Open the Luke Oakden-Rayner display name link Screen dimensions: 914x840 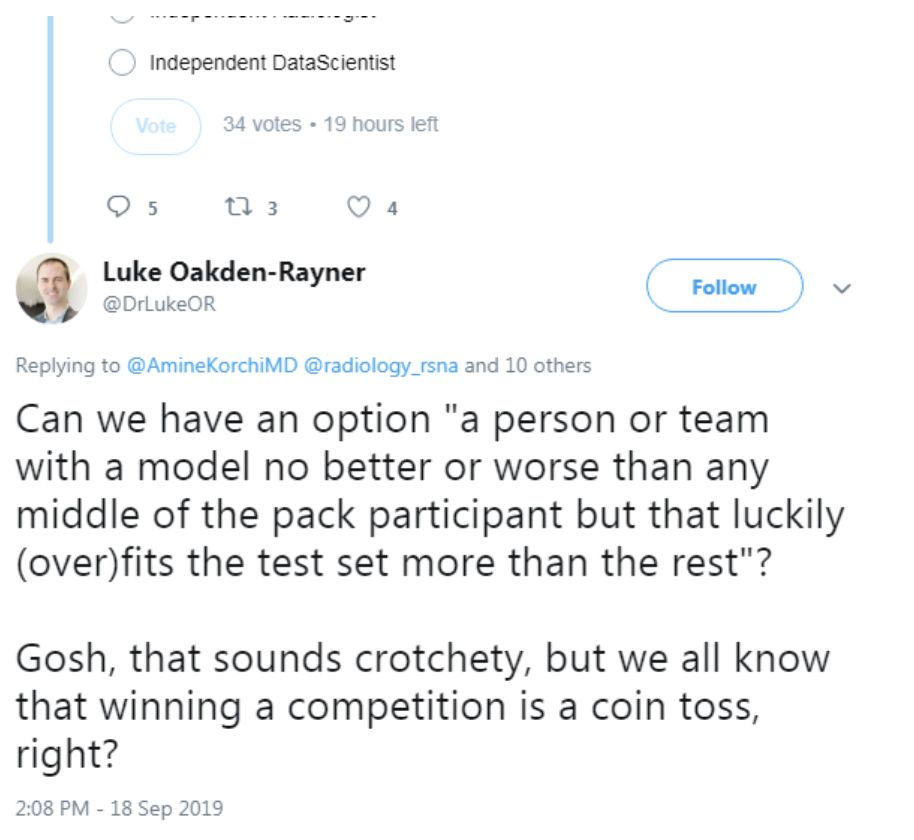point(234,272)
